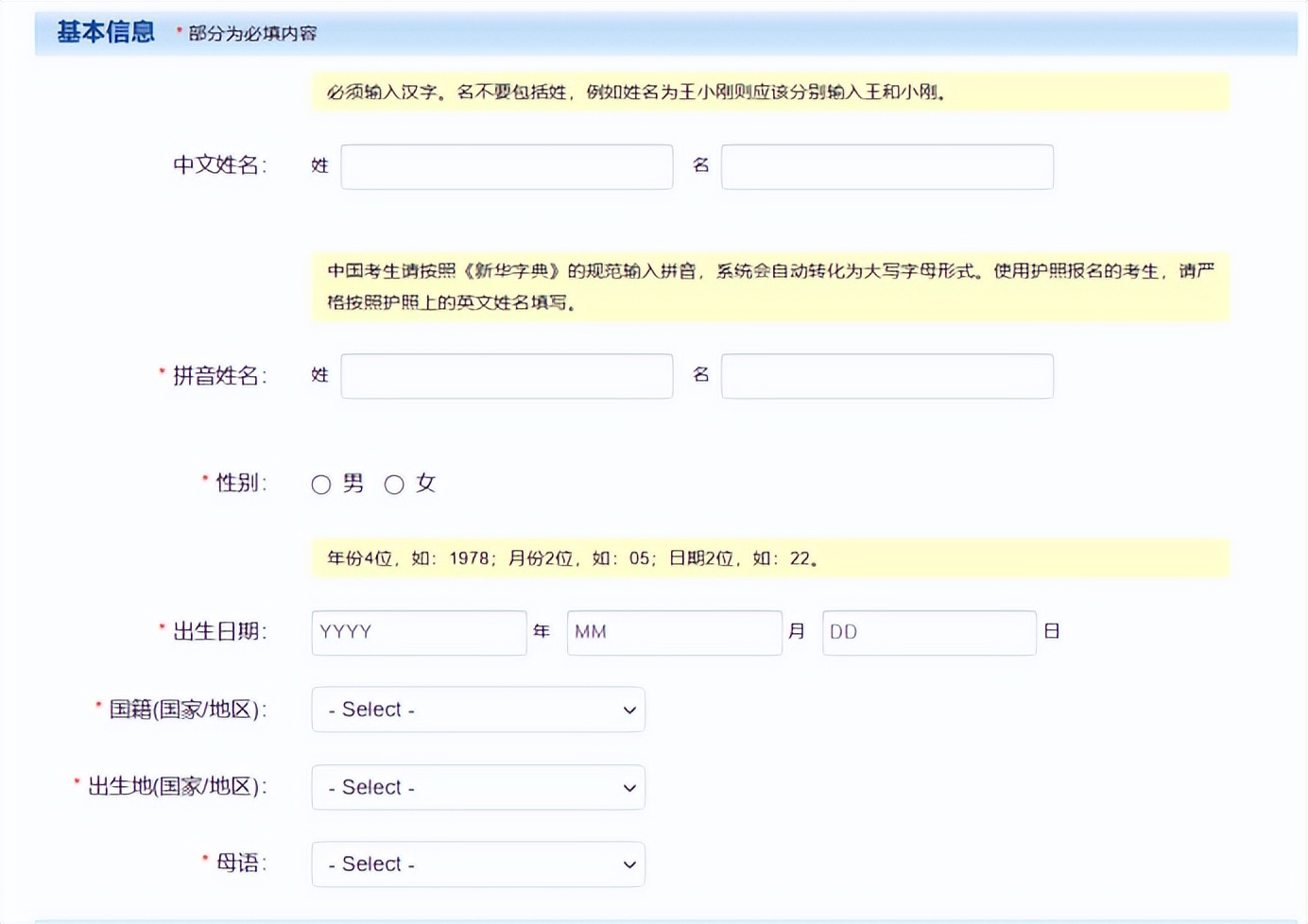Click the 中文姓名 surname (姓) input box
This screenshot has width=1308, height=924.
(507, 166)
